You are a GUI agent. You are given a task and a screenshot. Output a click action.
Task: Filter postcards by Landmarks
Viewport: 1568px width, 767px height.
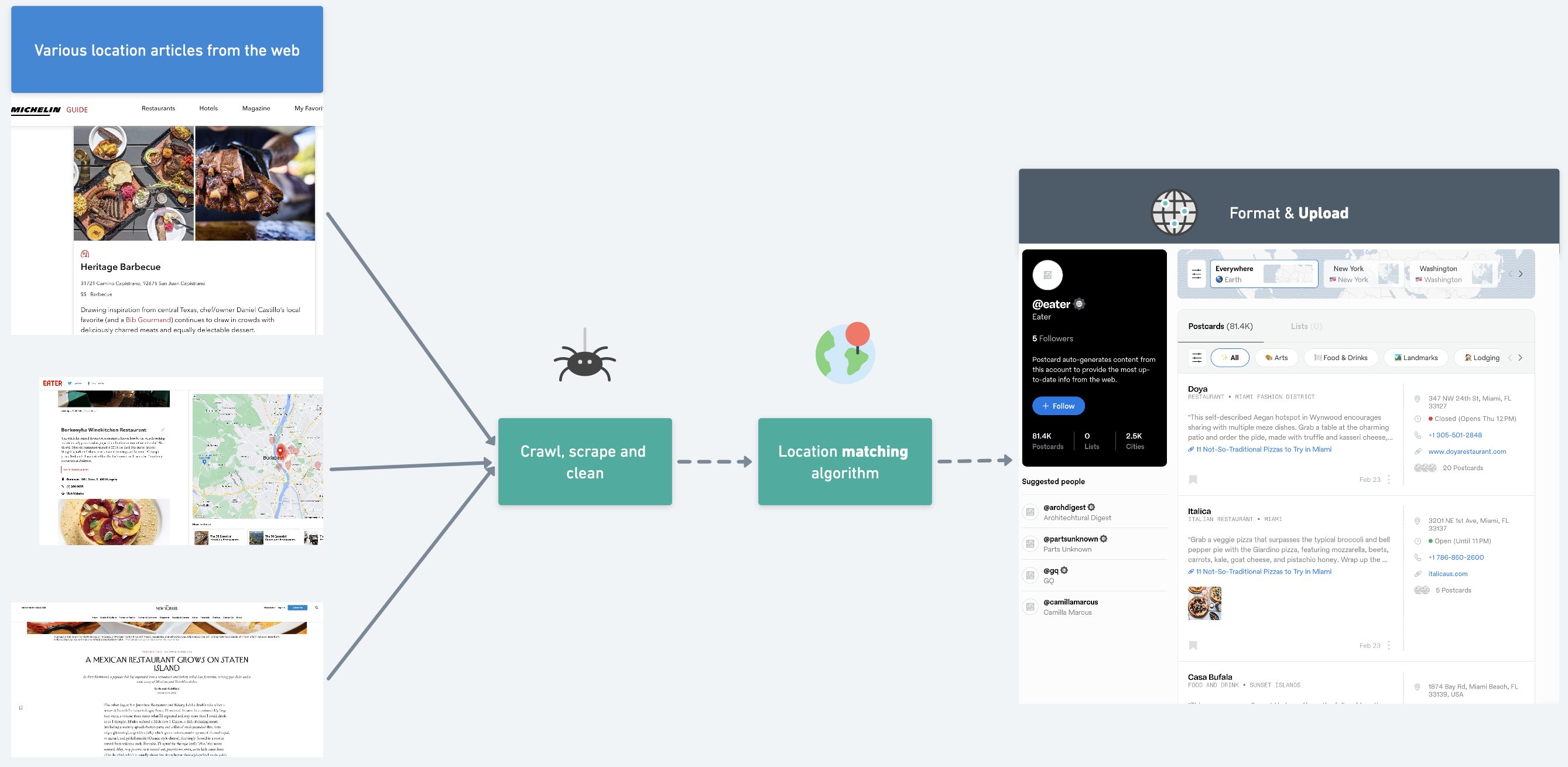tap(1416, 358)
